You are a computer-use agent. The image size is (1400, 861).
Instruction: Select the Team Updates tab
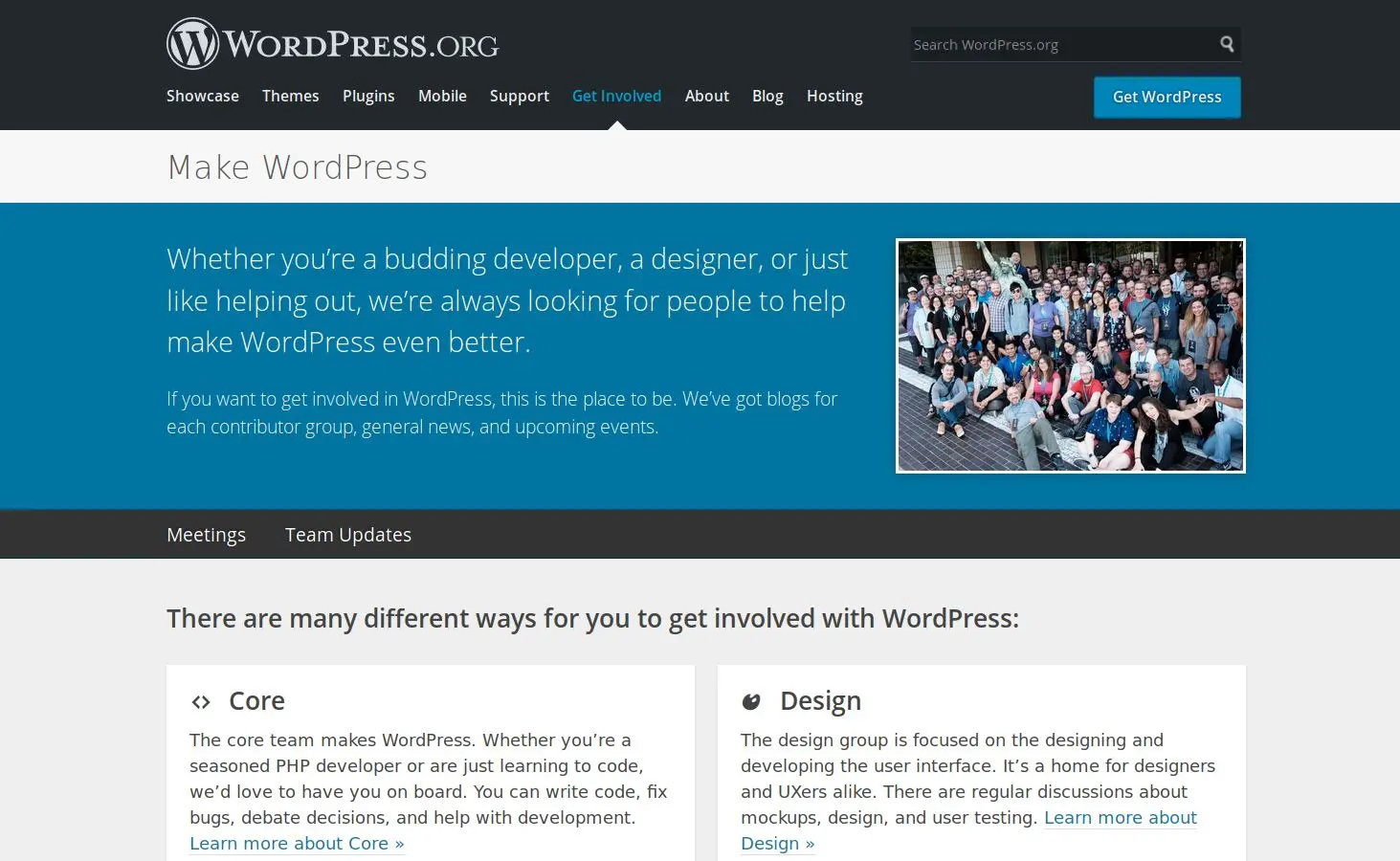(x=347, y=534)
